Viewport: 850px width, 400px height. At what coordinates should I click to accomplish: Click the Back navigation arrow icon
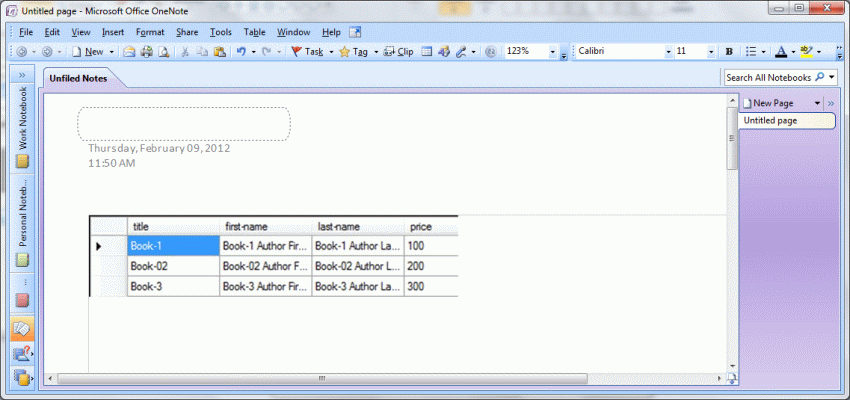(x=22, y=51)
